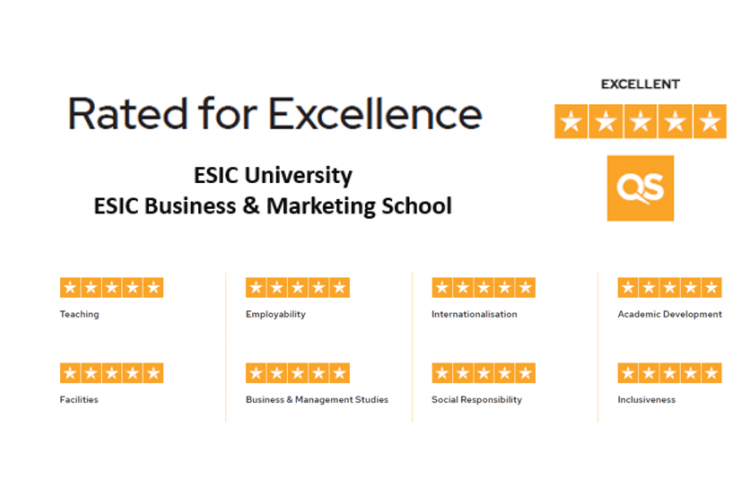The width and height of the screenshot is (731, 488).
Task: Click the ESIC University title text
Action: point(273,175)
